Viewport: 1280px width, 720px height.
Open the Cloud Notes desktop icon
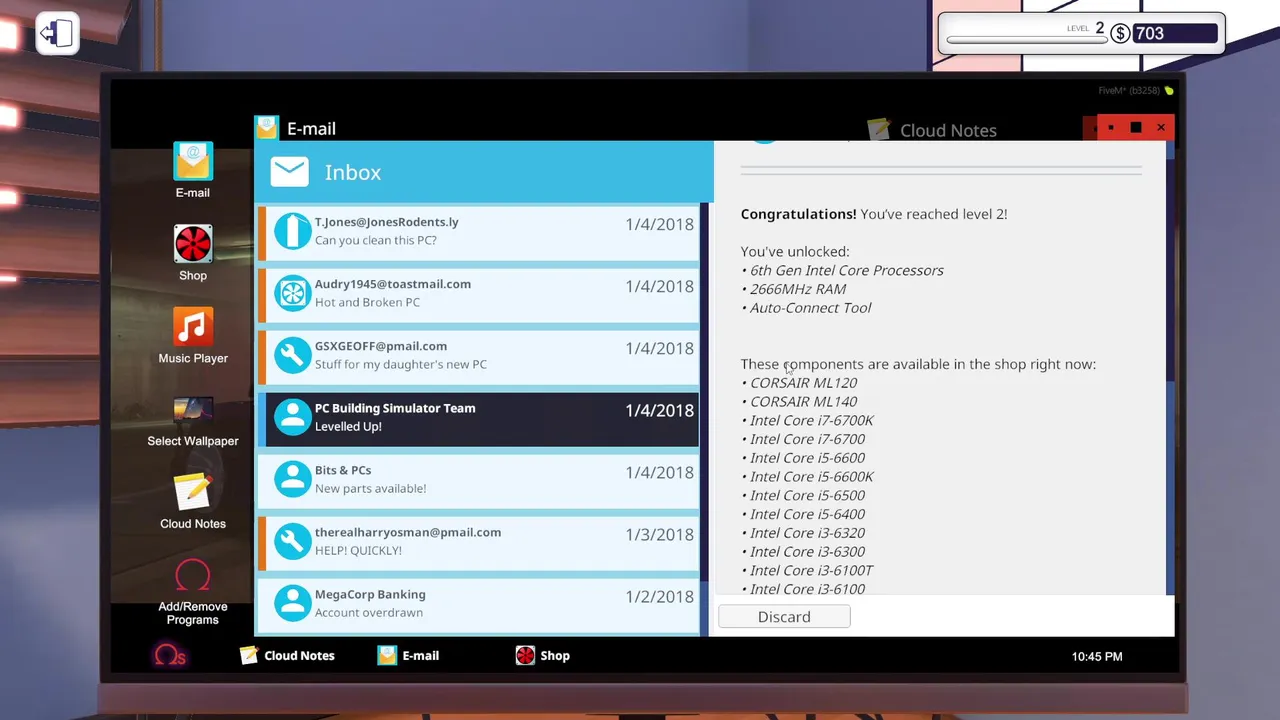pyautogui.click(x=193, y=502)
